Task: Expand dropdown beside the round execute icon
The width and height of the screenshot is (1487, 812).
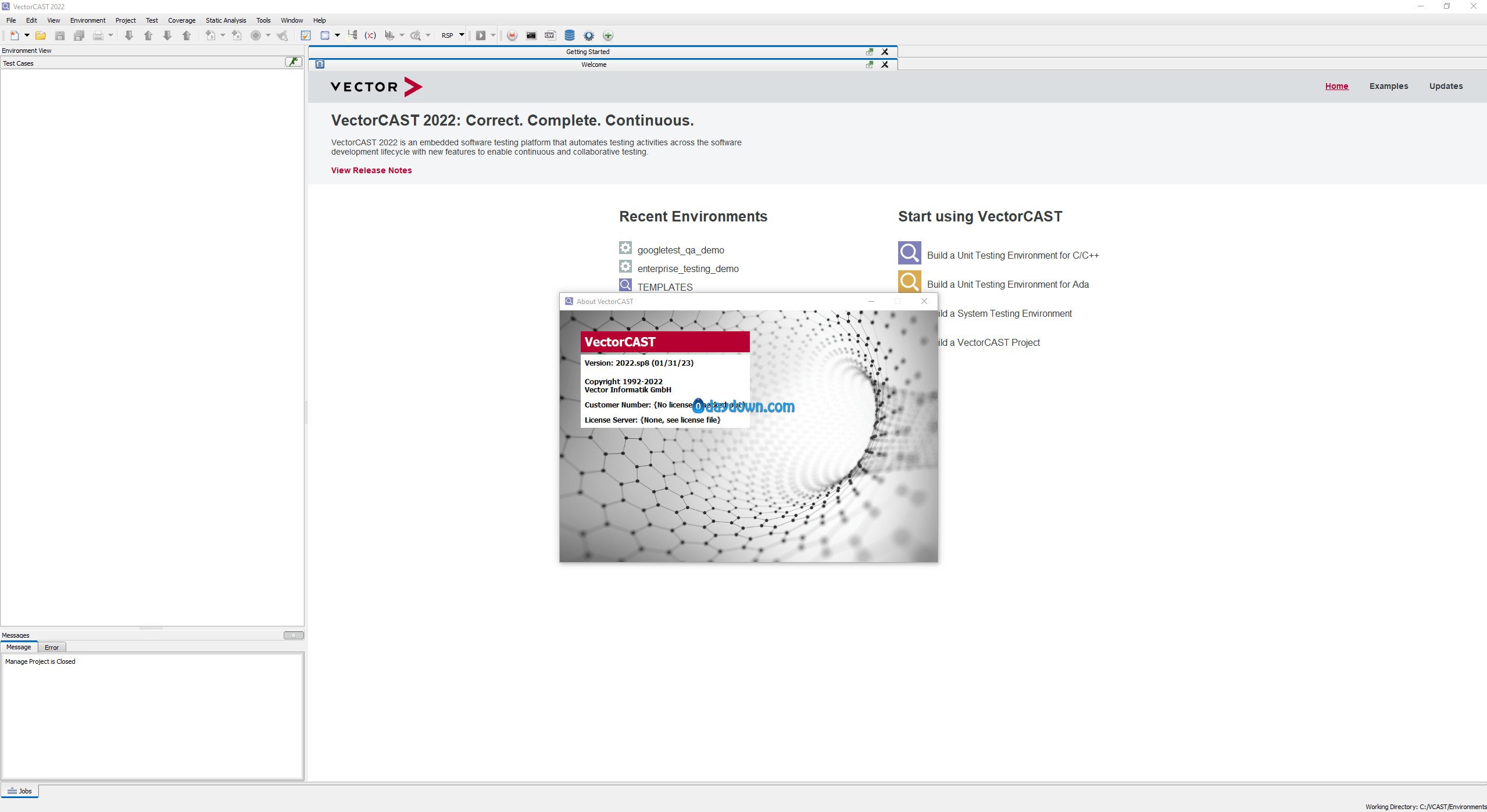Action: 268,35
